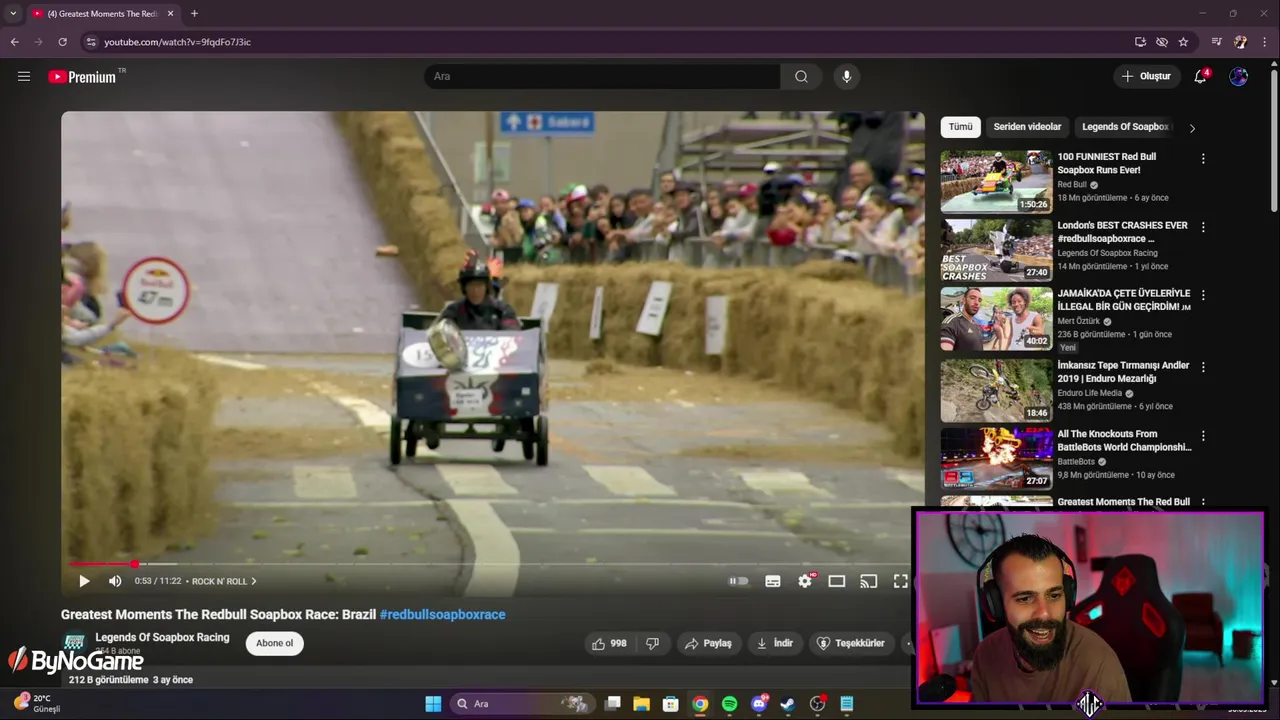This screenshot has height=720, width=1280.
Task: Click the install app icon in address bar
Action: click(1140, 42)
